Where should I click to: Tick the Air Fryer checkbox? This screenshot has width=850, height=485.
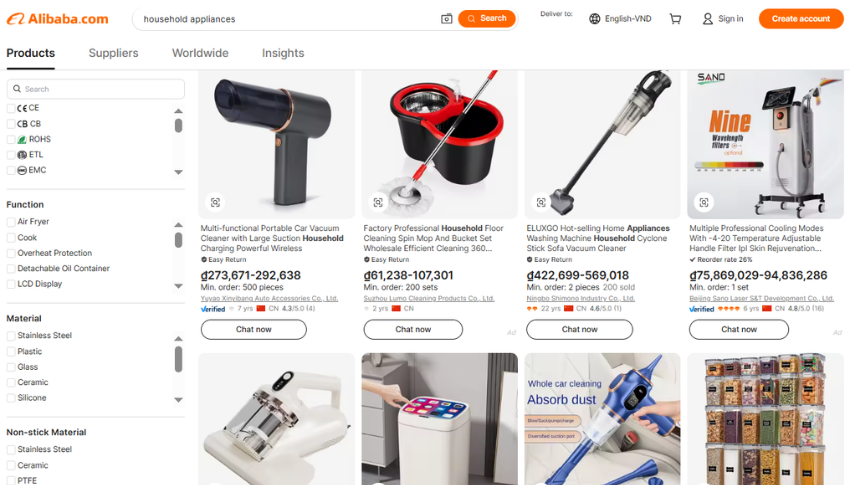(11, 222)
